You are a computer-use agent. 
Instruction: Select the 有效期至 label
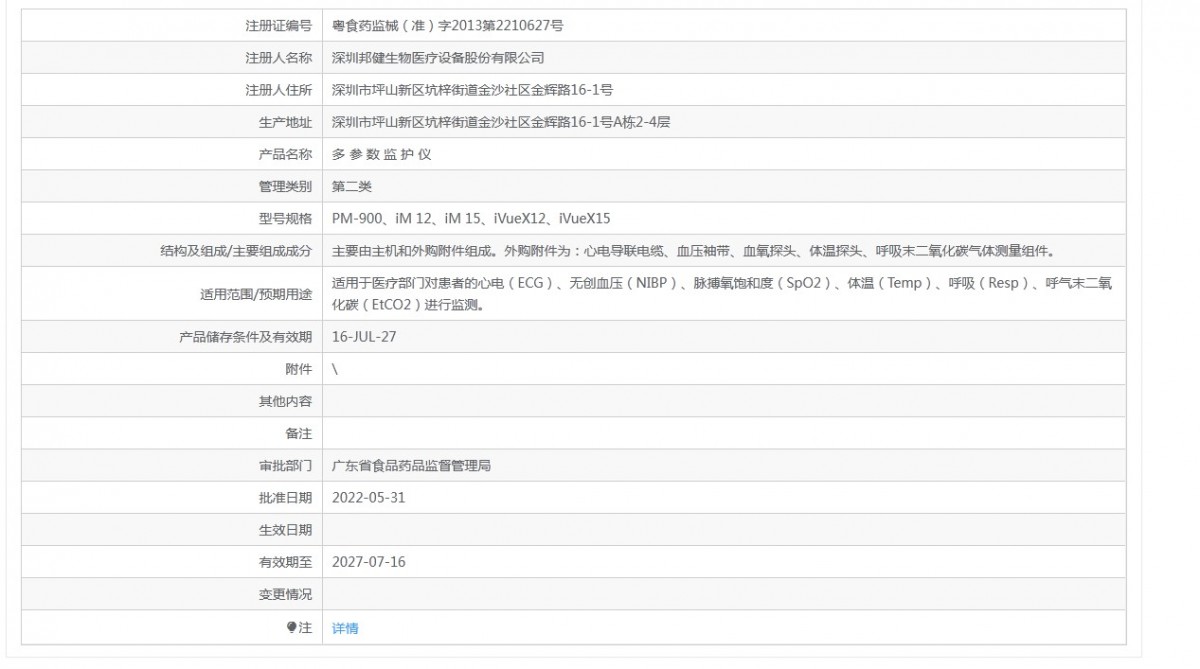[x=285, y=561]
